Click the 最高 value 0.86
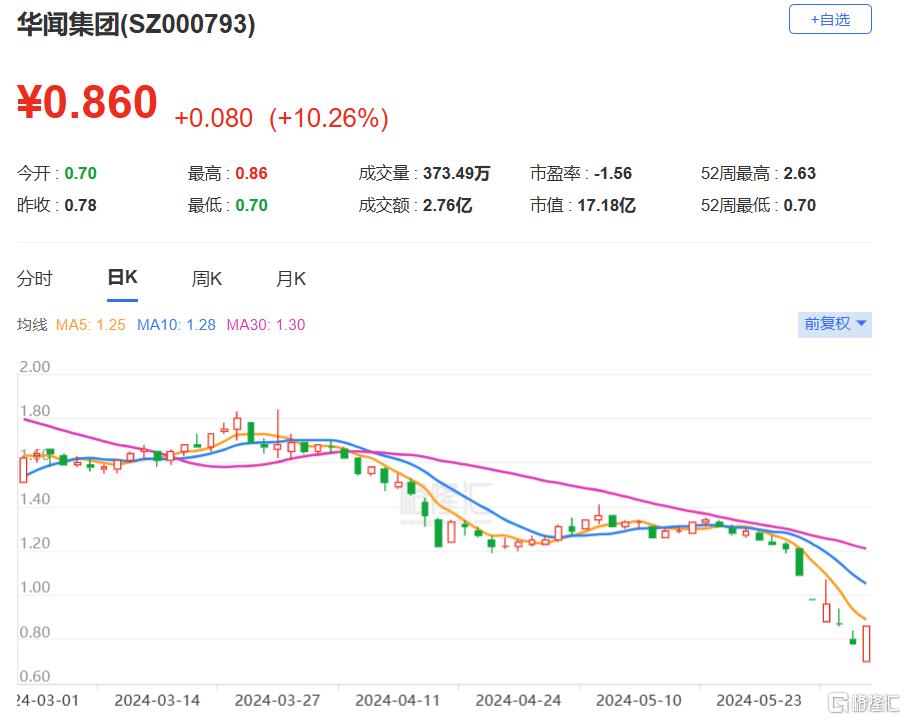Viewport: 907px width, 720px height. [252, 173]
